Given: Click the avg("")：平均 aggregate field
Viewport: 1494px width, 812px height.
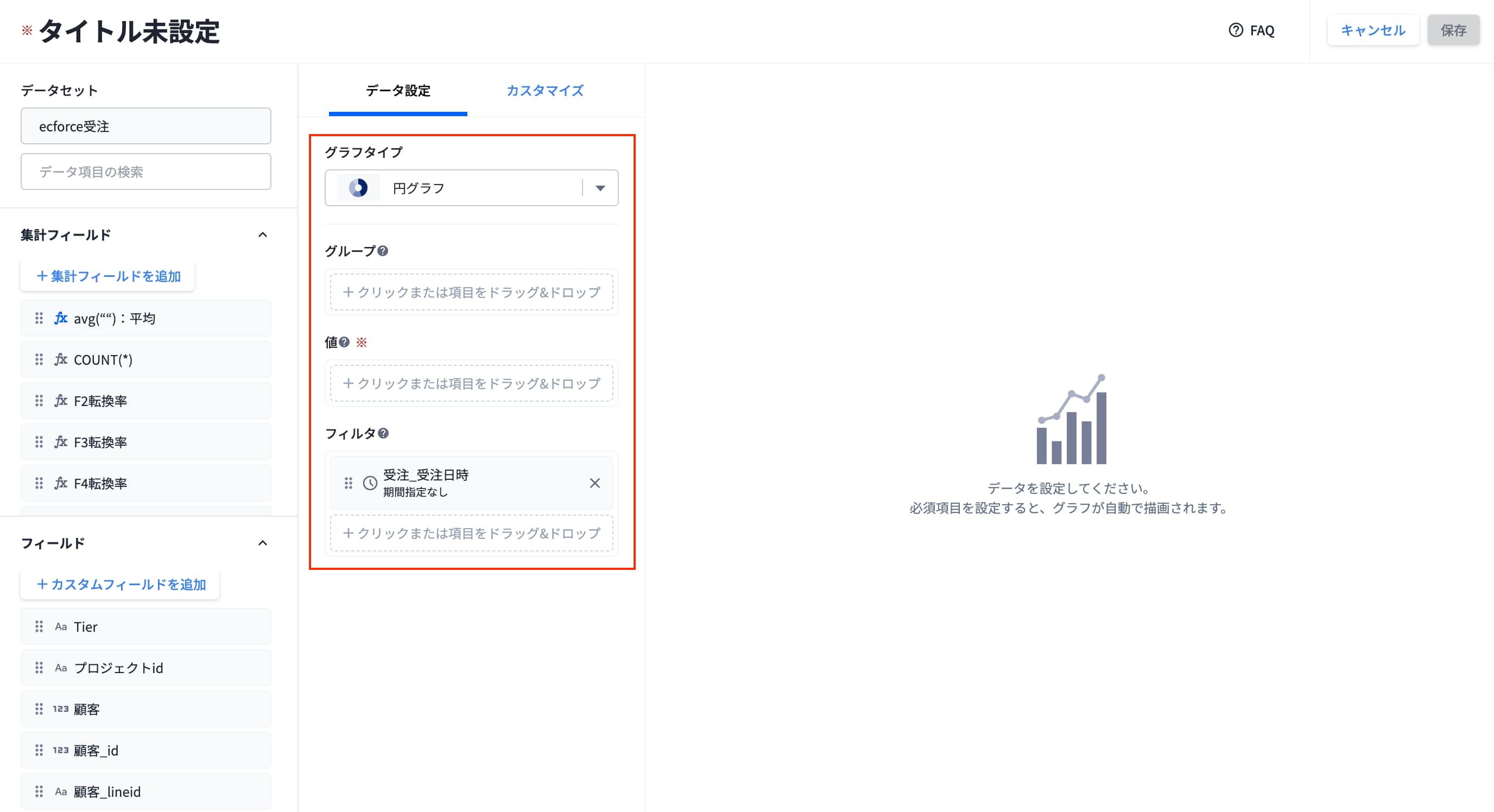Looking at the screenshot, I should pos(145,319).
